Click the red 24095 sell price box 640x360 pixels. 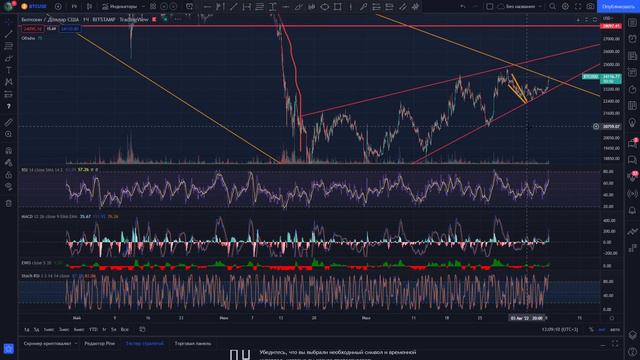(33, 29)
